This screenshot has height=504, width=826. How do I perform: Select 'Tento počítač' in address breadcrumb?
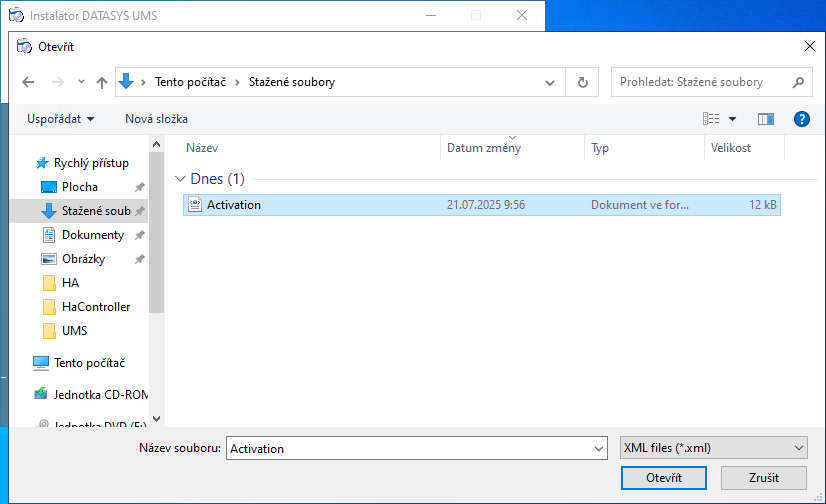(x=190, y=82)
